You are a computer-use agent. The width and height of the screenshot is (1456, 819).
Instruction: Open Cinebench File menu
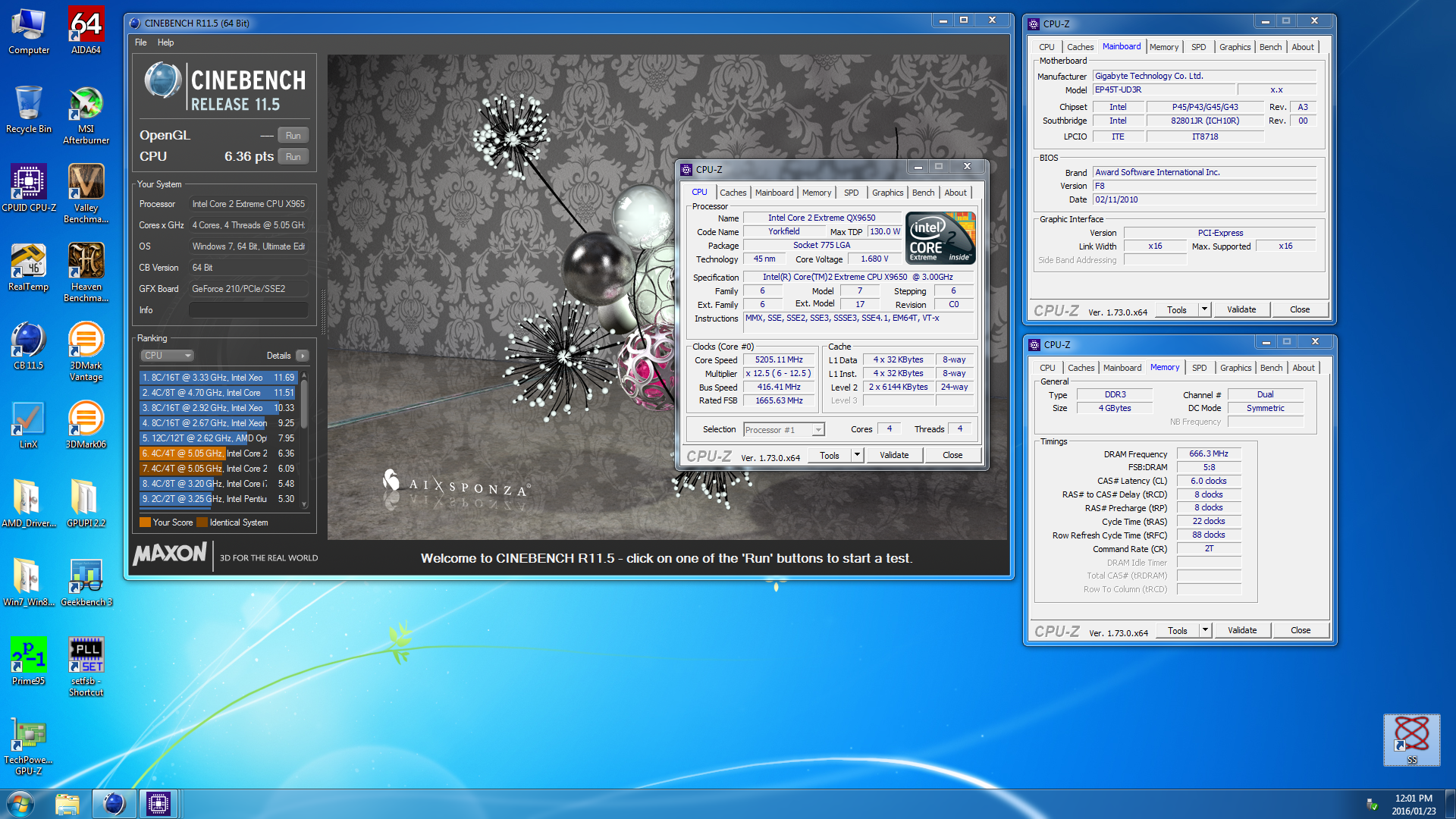(141, 42)
